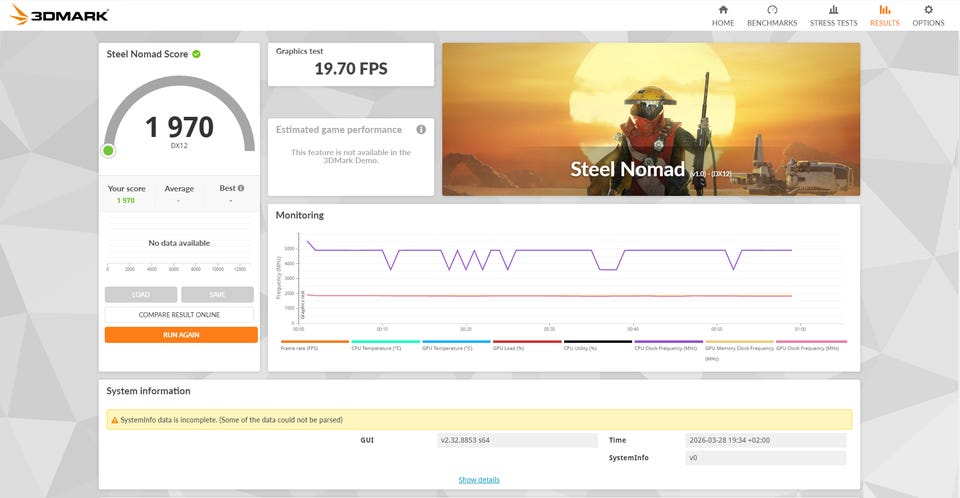This screenshot has height=498, width=960.
Task: Toggle GPU Temperature legend swatch
Action: [x=456, y=342]
